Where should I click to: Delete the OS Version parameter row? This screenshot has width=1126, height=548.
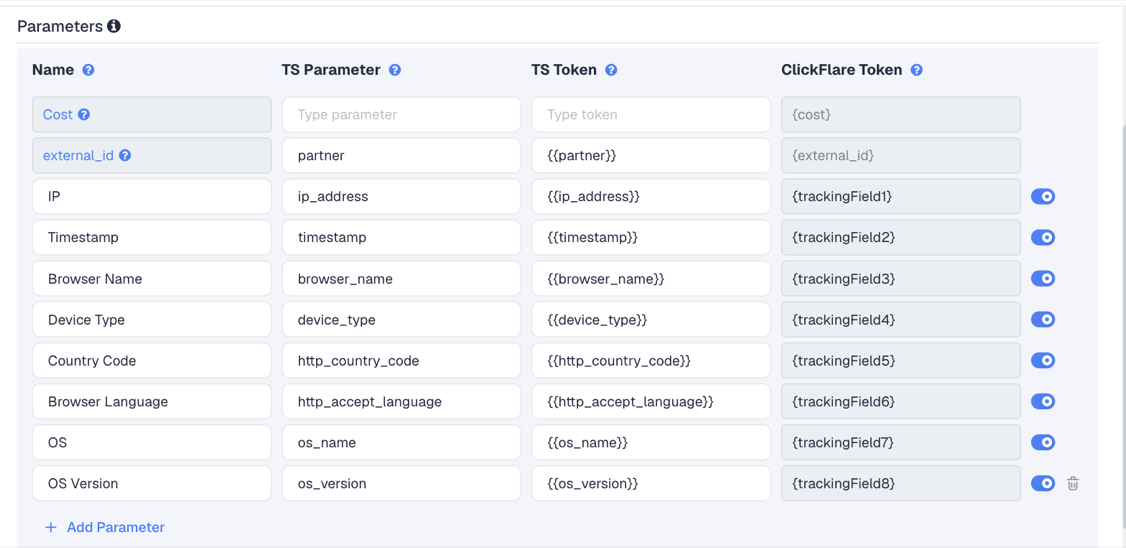[x=1073, y=483]
